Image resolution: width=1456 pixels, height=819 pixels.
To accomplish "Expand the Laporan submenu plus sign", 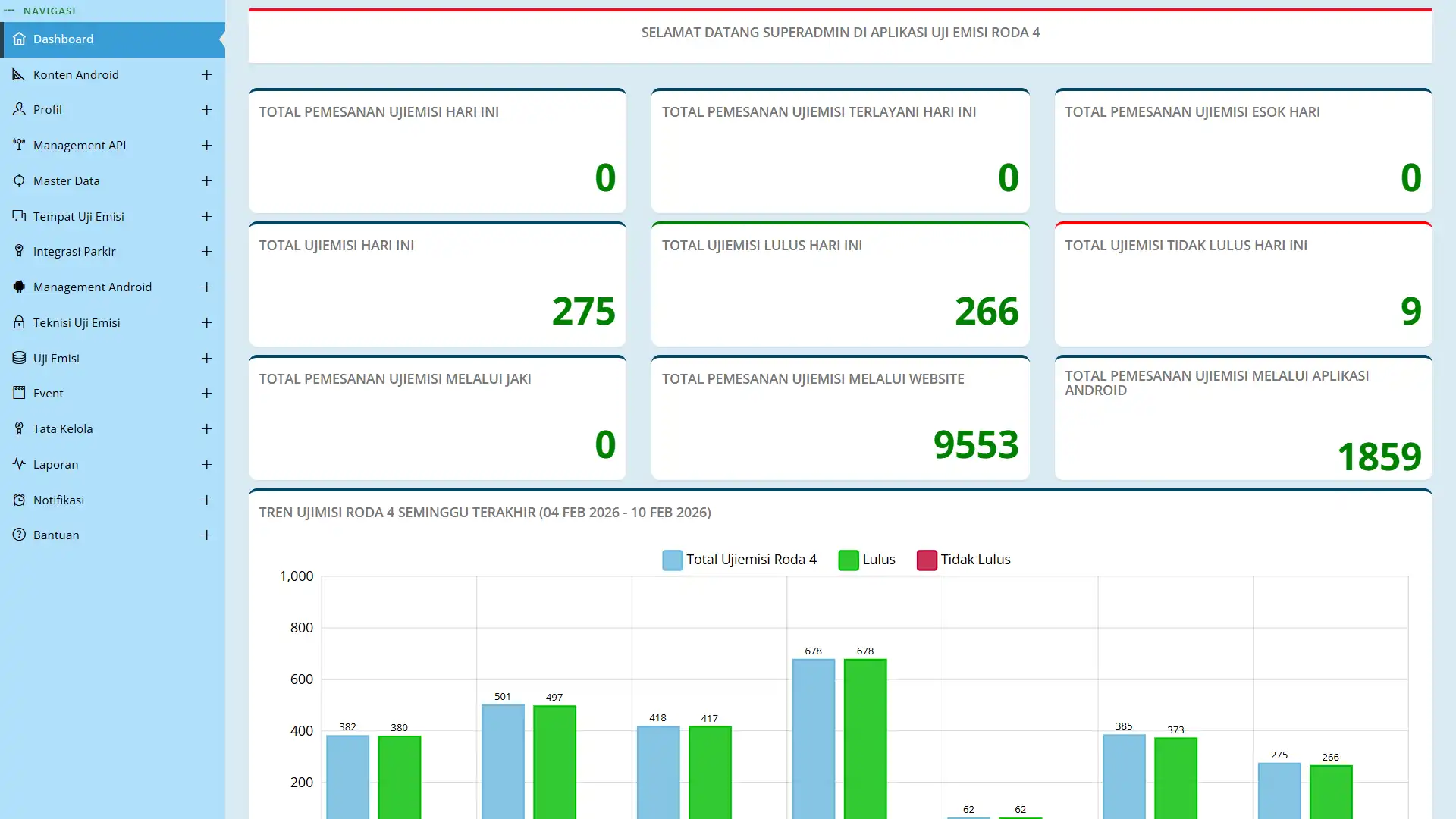I will click(206, 464).
